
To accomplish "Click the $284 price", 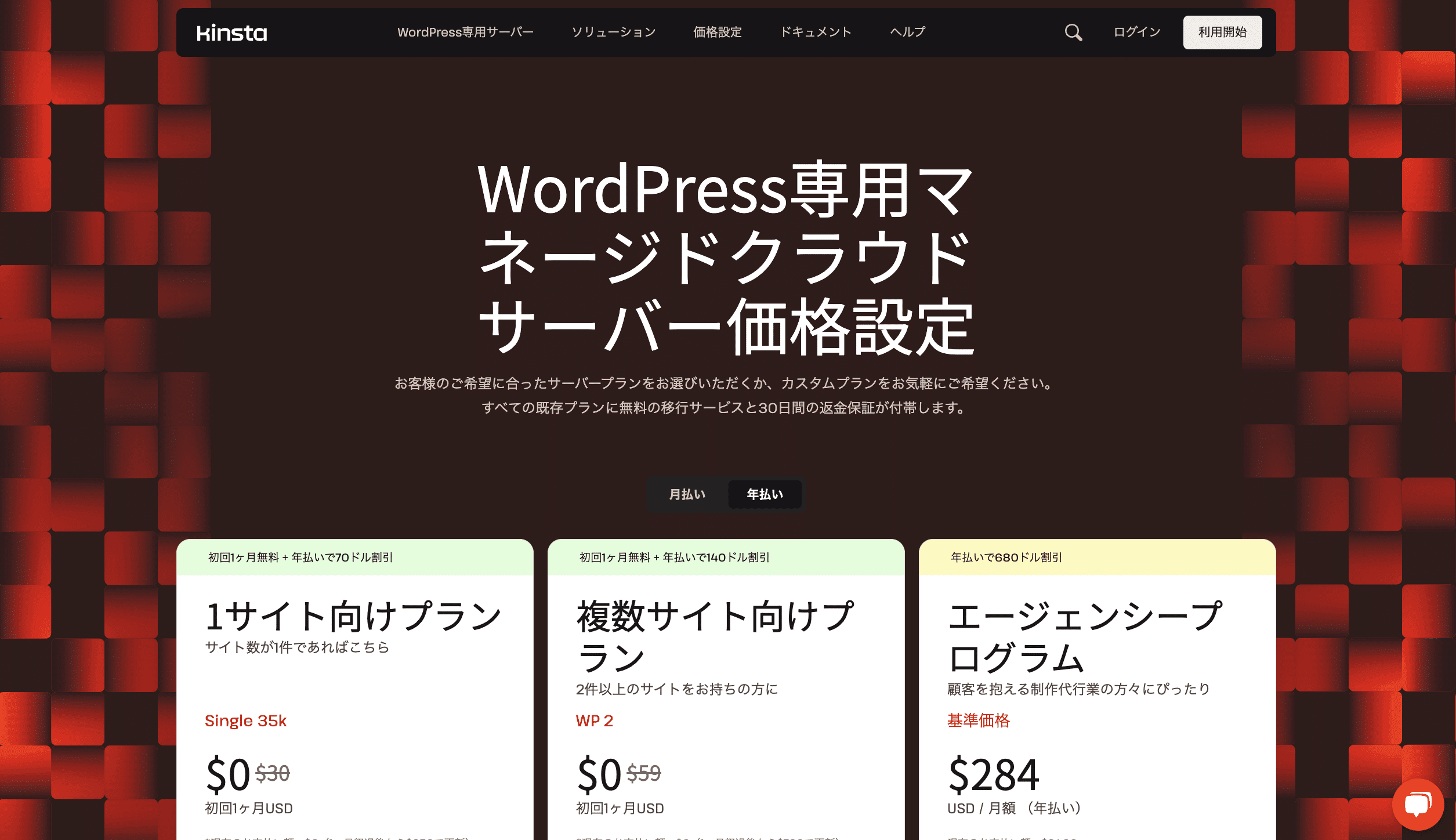I will [x=993, y=774].
